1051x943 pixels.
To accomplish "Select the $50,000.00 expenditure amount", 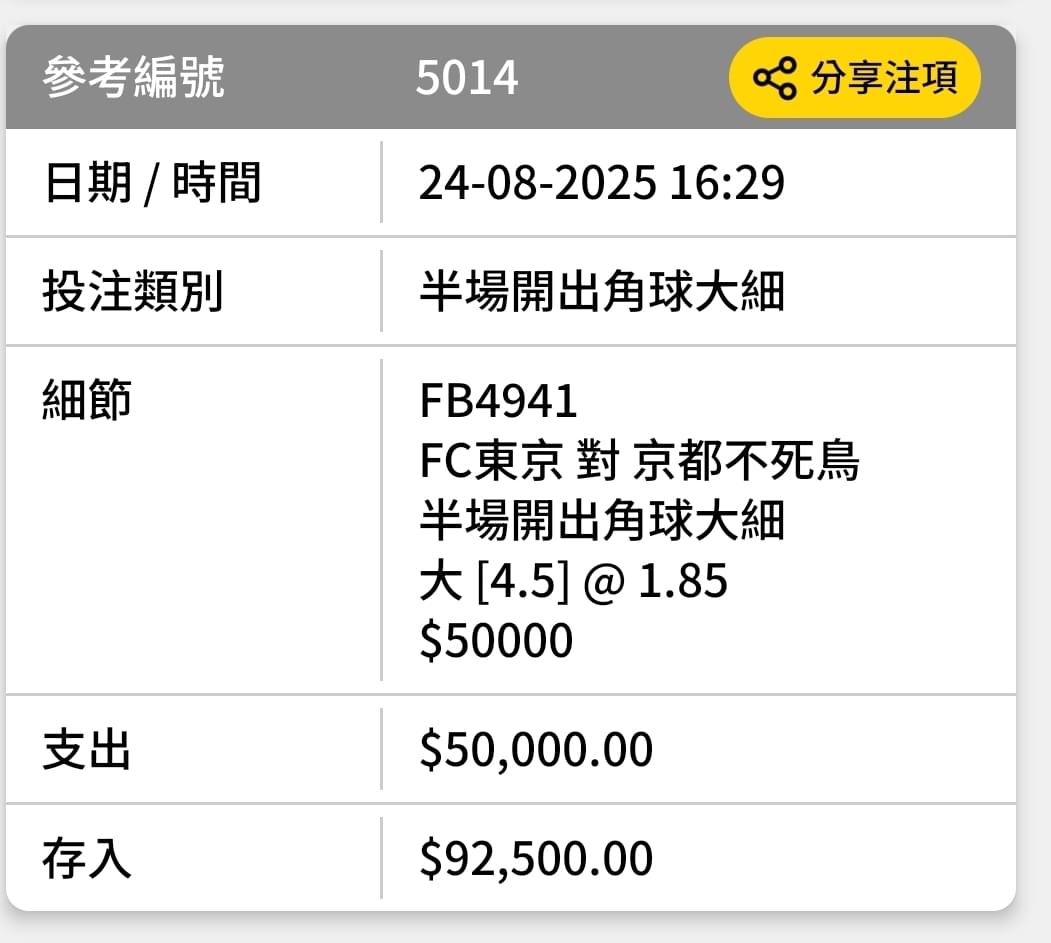I will point(536,749).
